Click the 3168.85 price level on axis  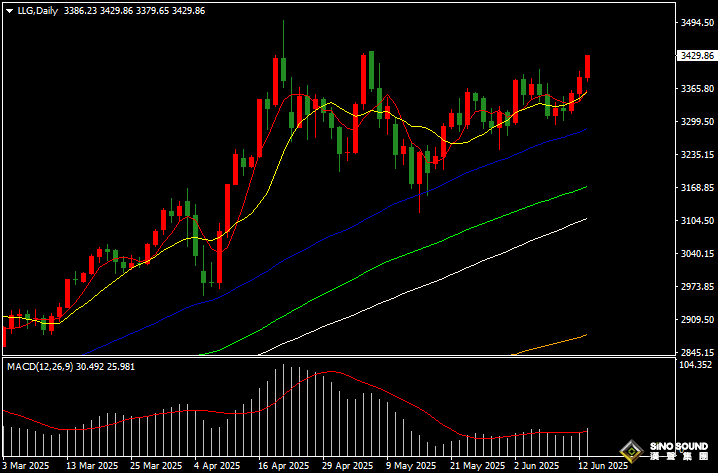coord(694,187)
